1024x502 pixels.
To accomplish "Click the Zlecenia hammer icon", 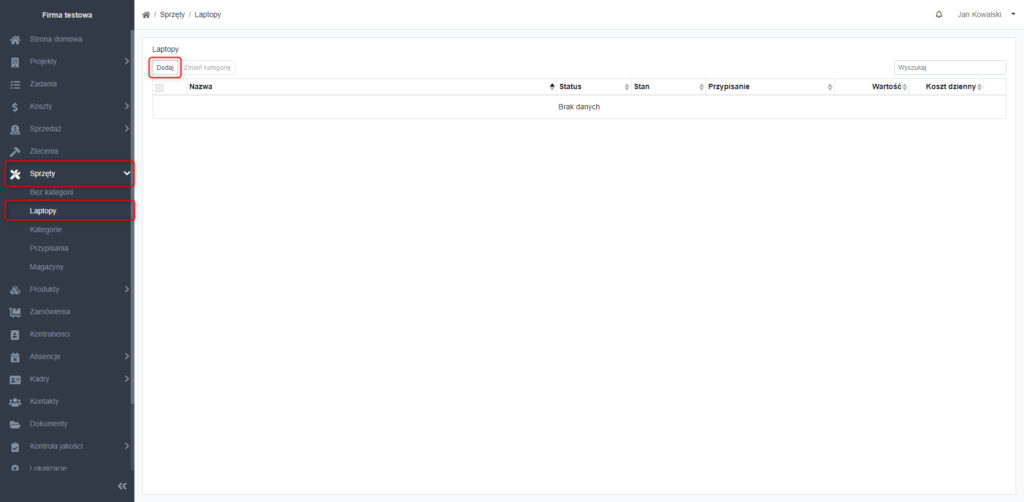I will (15, 151).
